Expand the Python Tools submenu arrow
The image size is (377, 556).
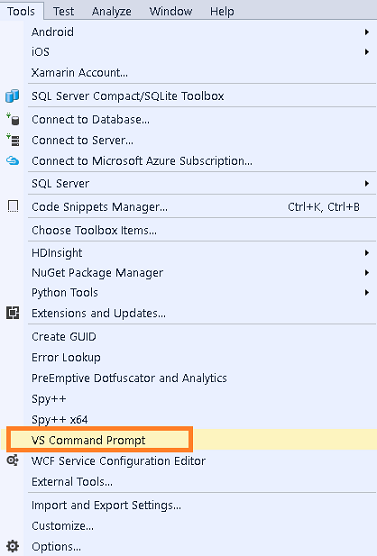(x=367, y=293)
